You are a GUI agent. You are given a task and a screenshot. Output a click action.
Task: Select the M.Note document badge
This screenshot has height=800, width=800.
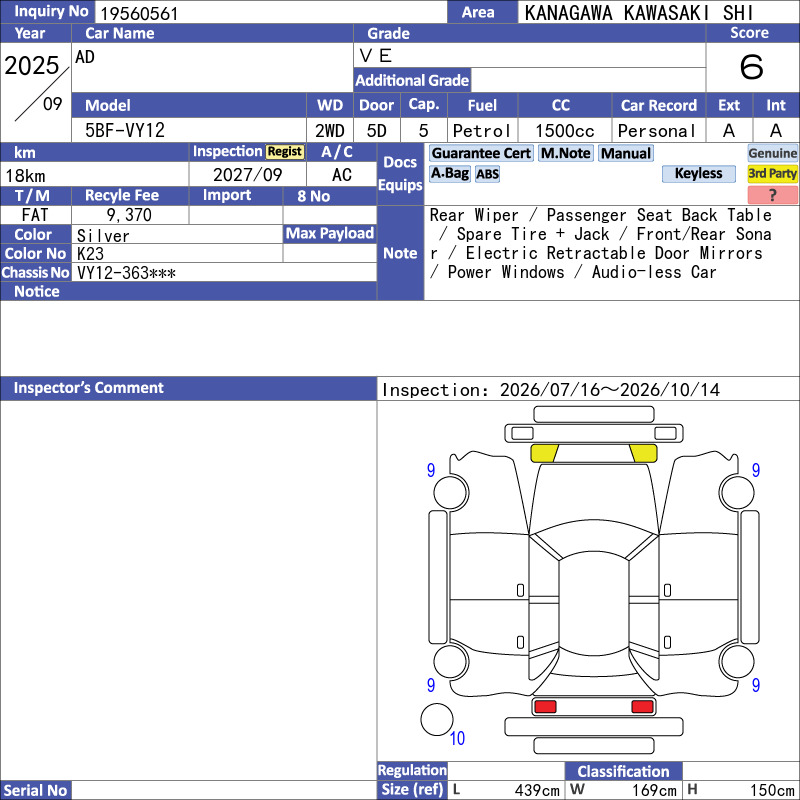(x=566, y=153)
